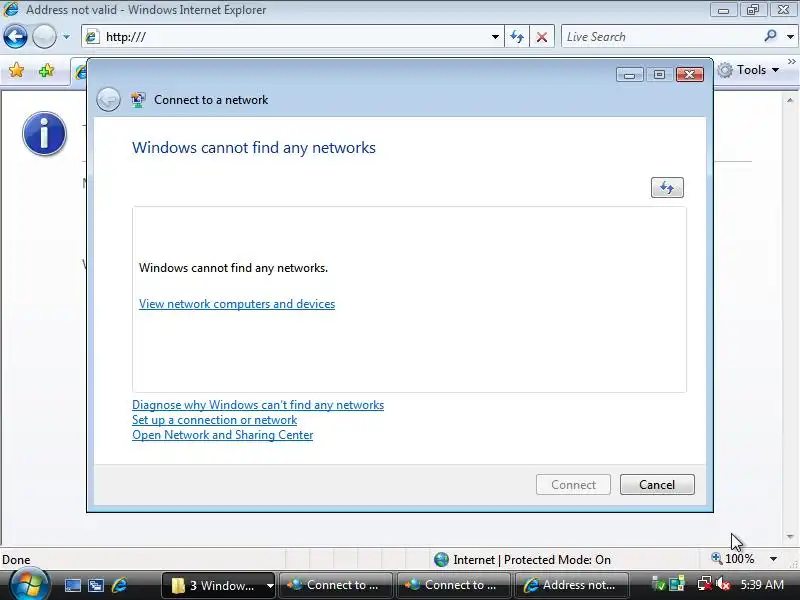Minimize the Connect to a network dialog
Viewport: 800px width, 600px height.
coord(630,74)
